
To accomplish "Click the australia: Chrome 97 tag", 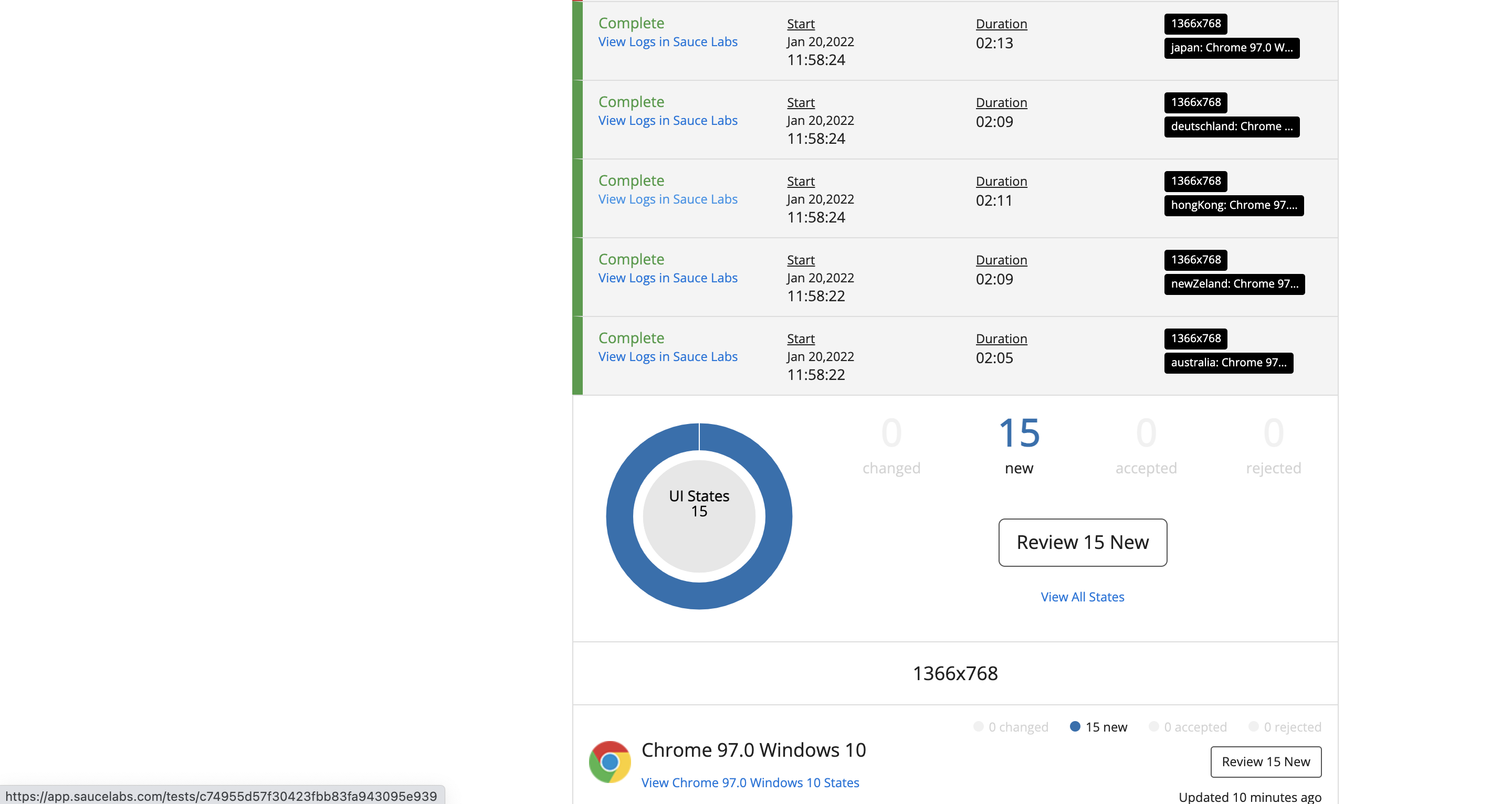I will pos(1228,363).
